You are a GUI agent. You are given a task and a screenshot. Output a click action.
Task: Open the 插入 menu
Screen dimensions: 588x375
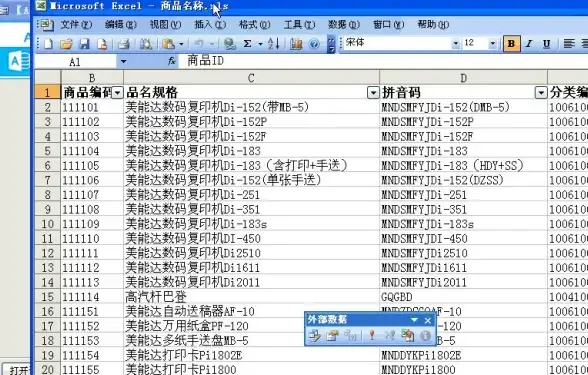(210, 25)
